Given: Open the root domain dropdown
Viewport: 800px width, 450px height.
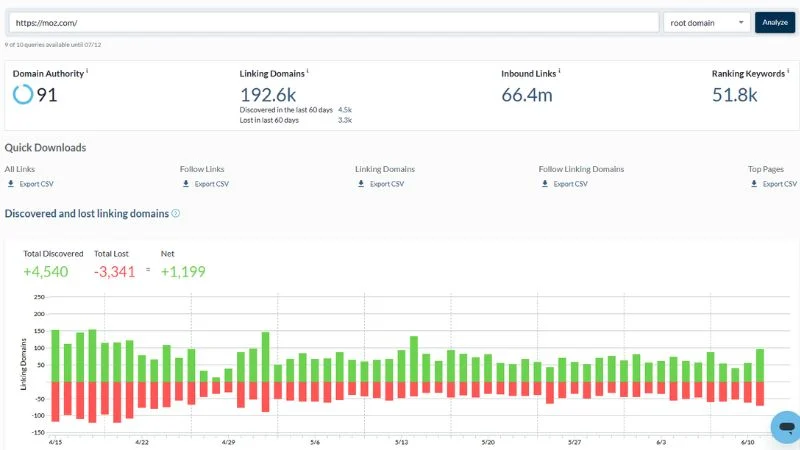Looking at the screenshot, I should coord(706,23).
